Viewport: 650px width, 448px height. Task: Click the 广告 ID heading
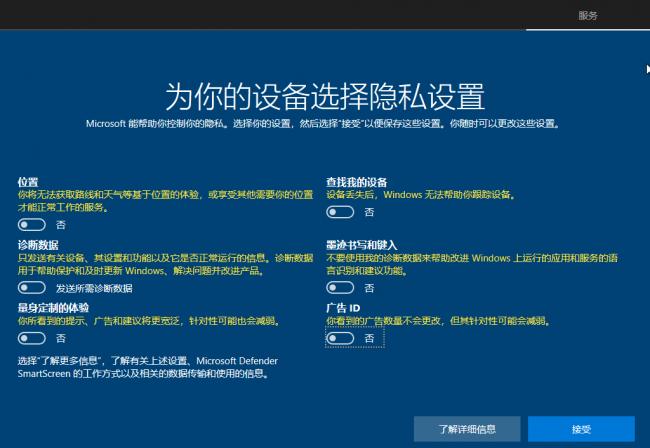click(x=343, y=308)
